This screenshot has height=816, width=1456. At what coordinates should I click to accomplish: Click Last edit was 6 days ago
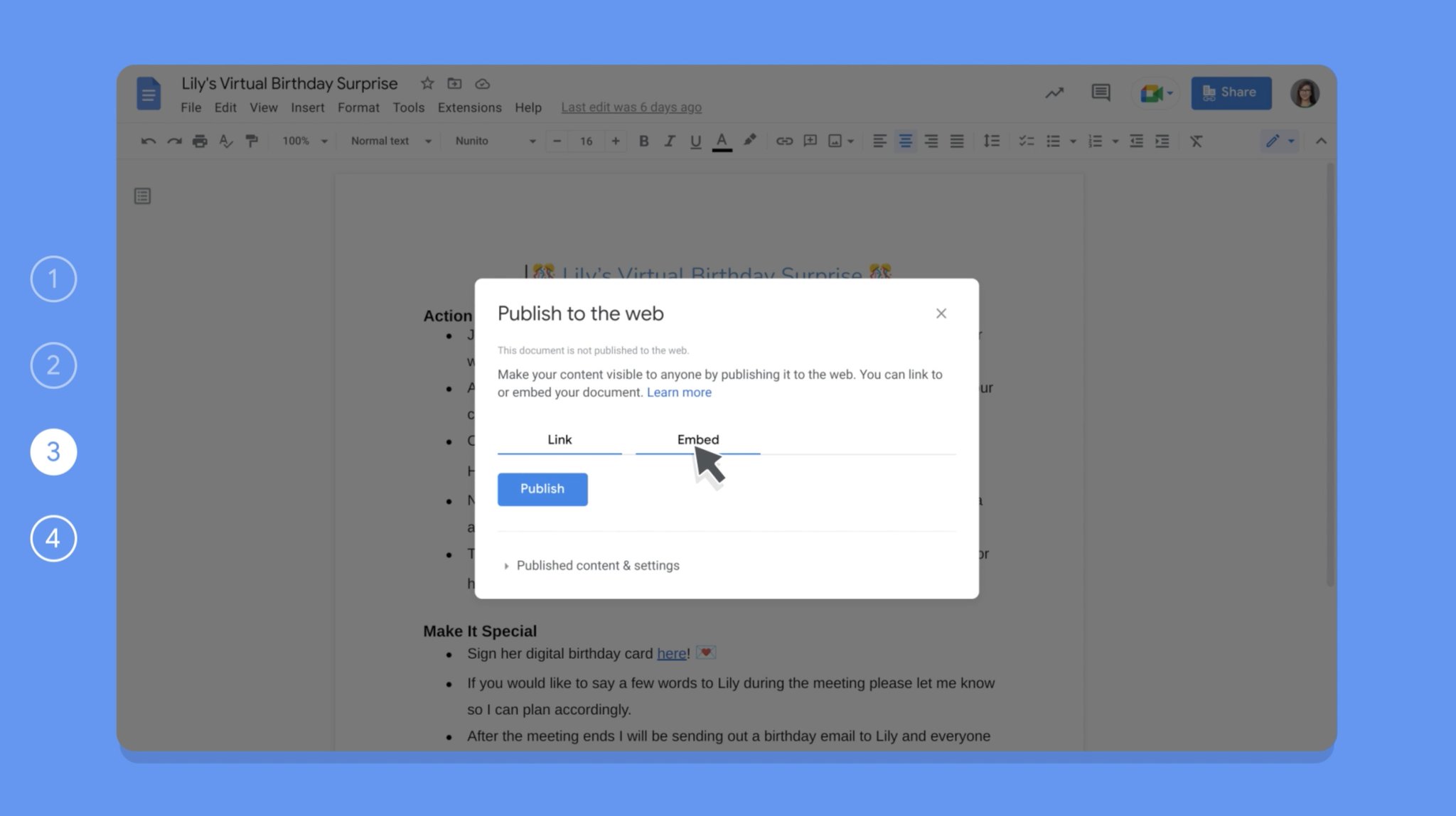click(631, 107)
